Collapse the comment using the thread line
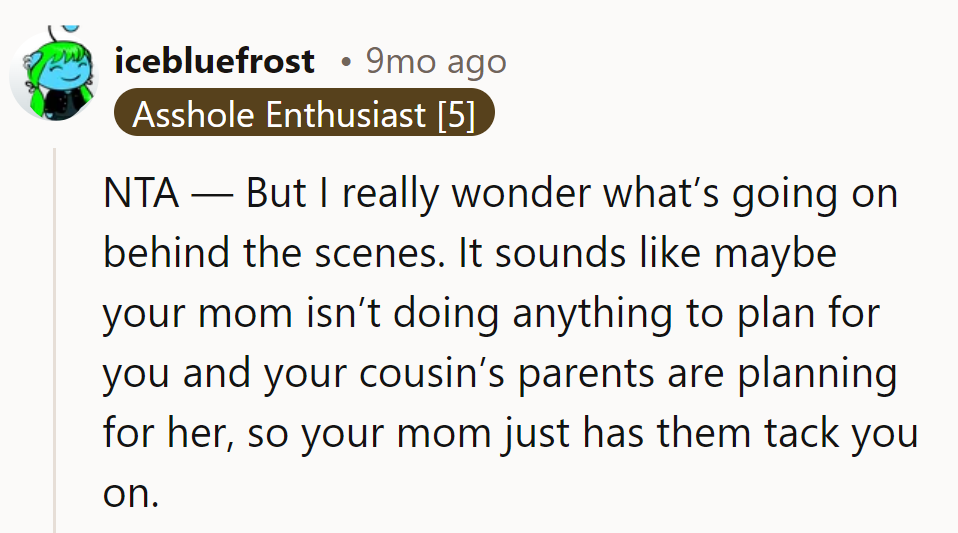958x533 pixels. pos(57,340)
